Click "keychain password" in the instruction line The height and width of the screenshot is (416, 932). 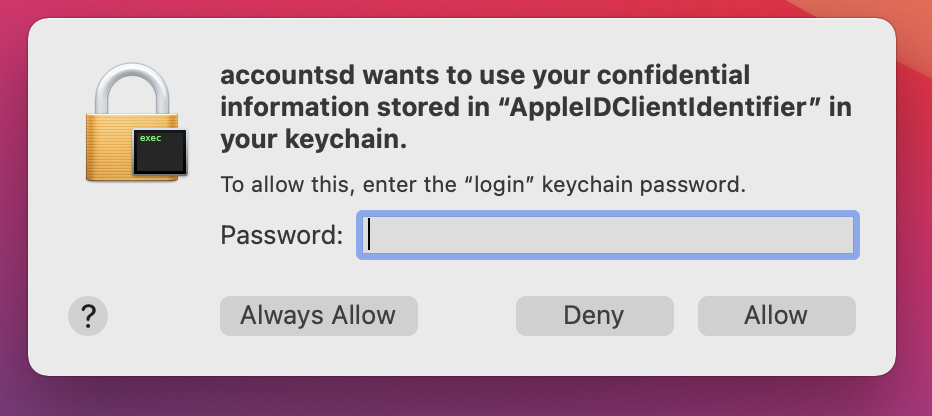[x=649, y=185]
